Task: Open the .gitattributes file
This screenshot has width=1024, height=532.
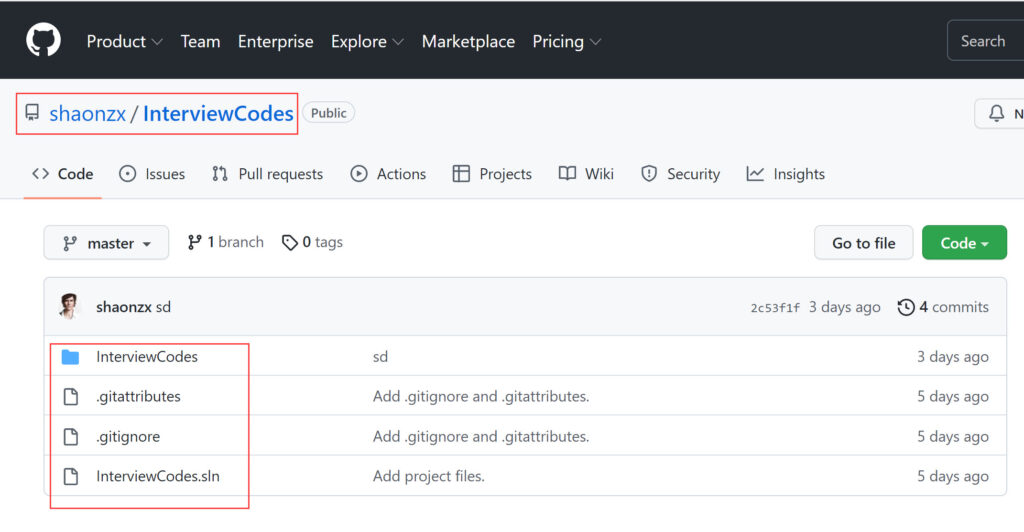Action: tap(138, 397)
